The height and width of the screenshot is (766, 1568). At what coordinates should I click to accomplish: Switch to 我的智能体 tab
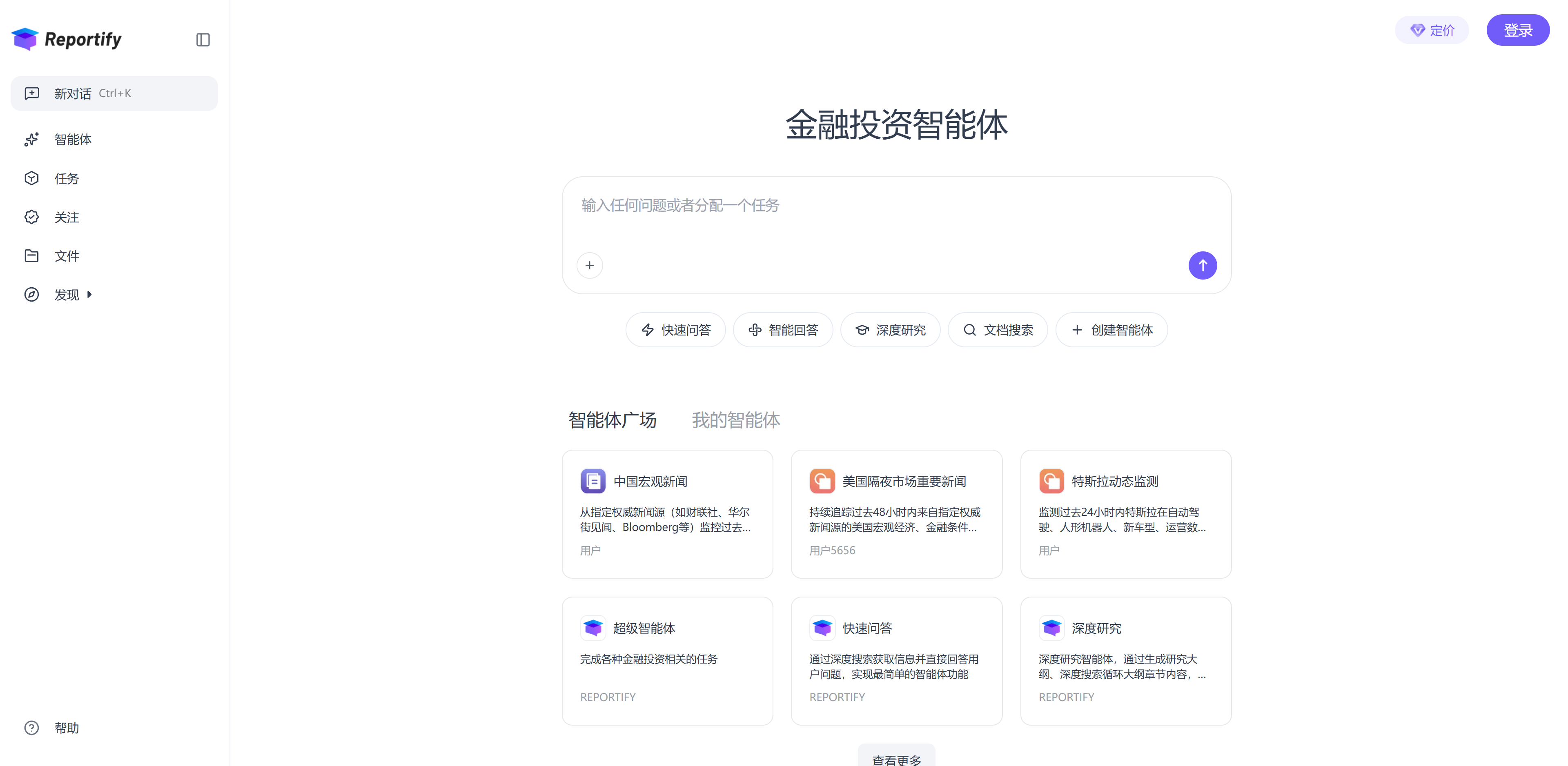pyautogui.click(x=735, y=420)
